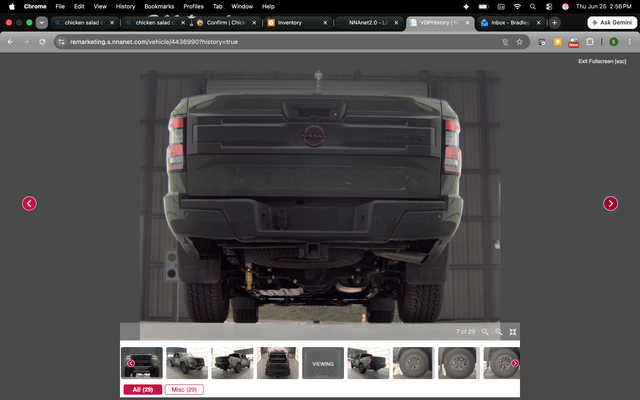Open front-view truck thumbnail
640x400 pixels.
tap(142, 363)
